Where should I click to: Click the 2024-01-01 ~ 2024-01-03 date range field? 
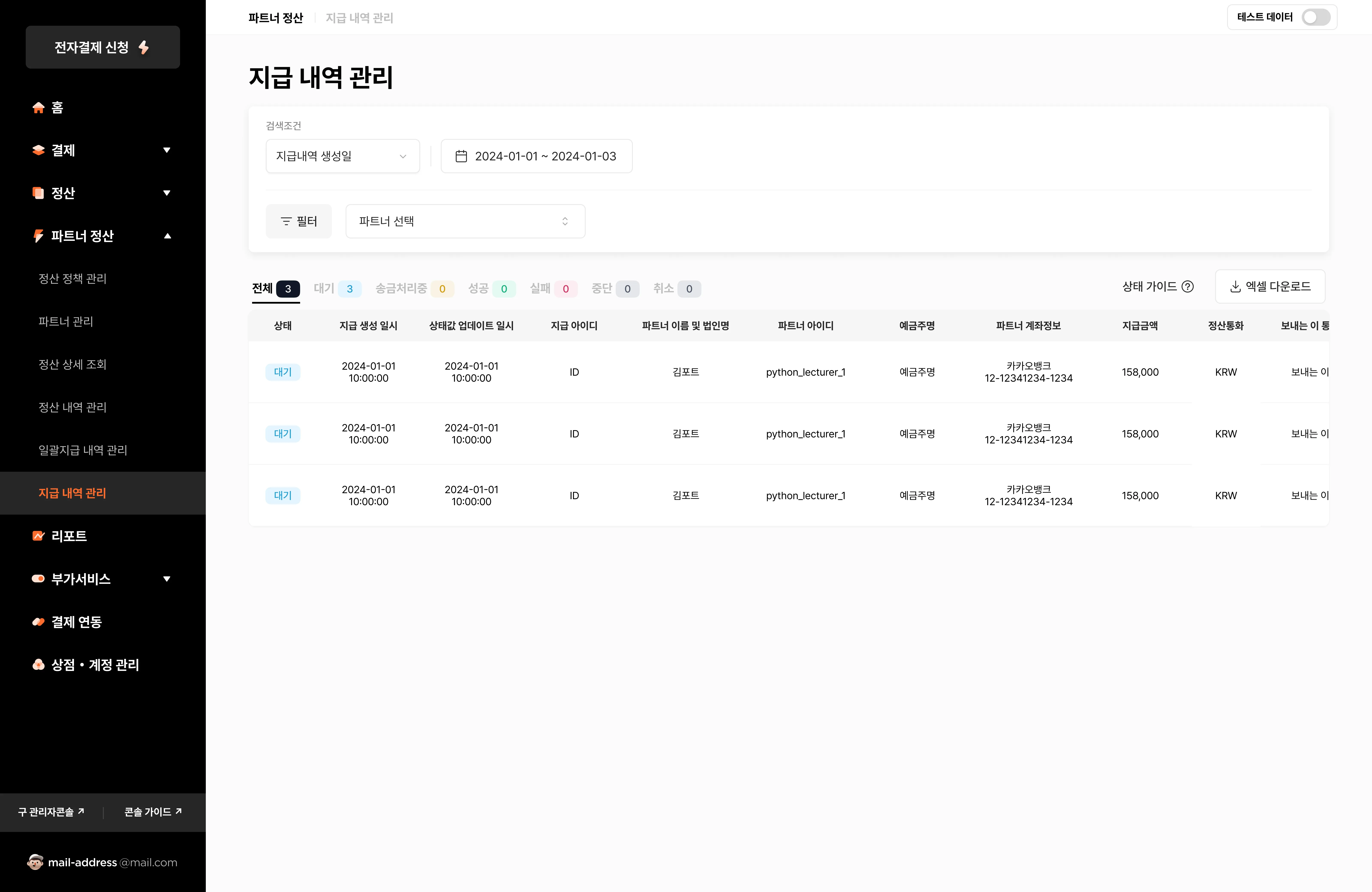(x=545, y=156)
